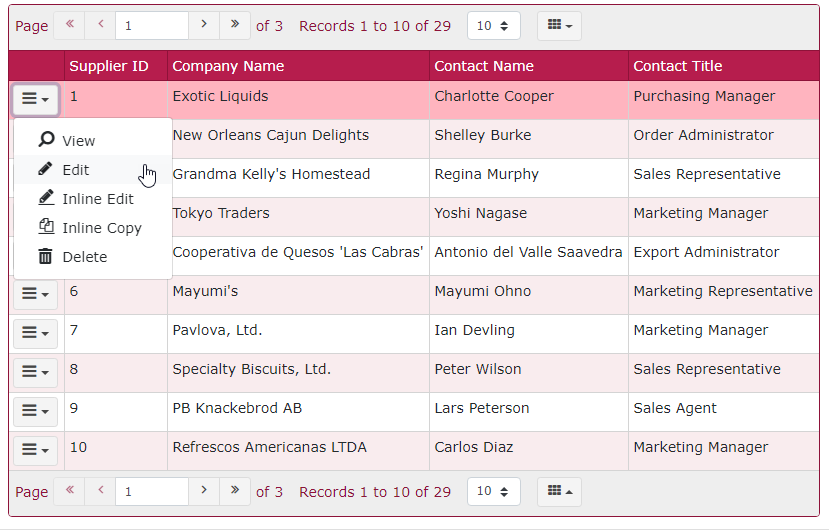Go to first page in top pager
The image size is (829, 530).
pyautogui.click(x=69, y=25)
